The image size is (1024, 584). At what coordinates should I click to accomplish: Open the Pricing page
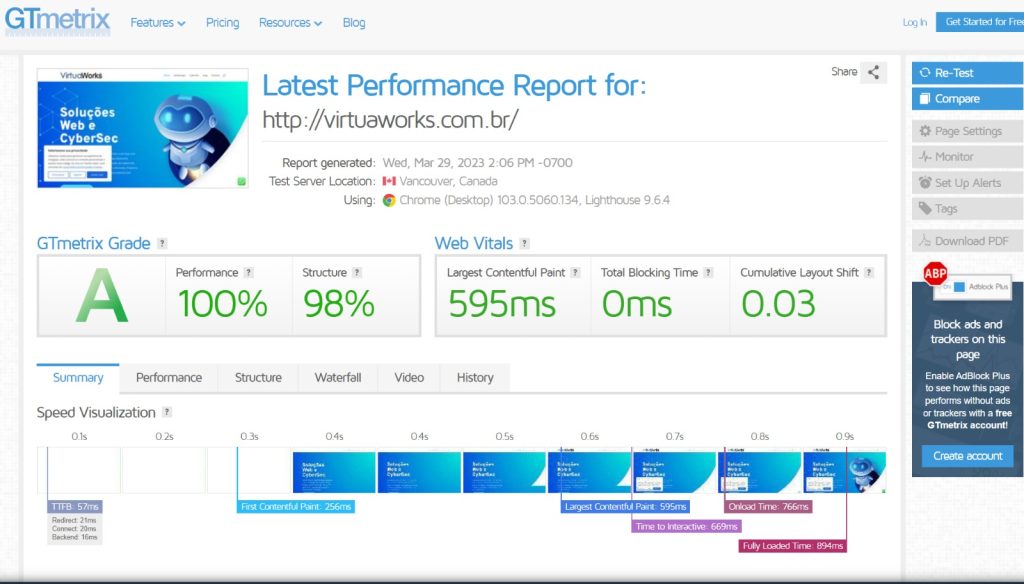(x=222, y=23)
